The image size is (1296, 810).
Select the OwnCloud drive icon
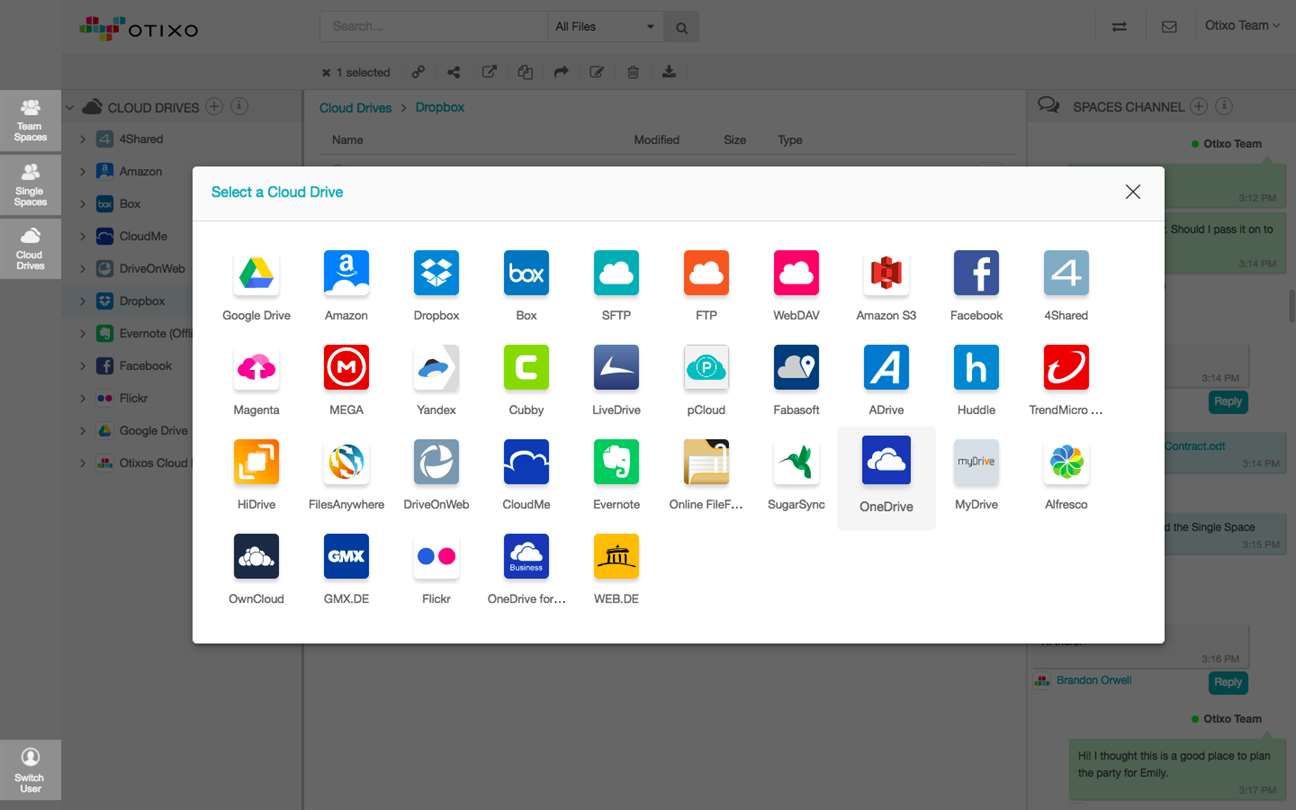click(x=256, y=556)
